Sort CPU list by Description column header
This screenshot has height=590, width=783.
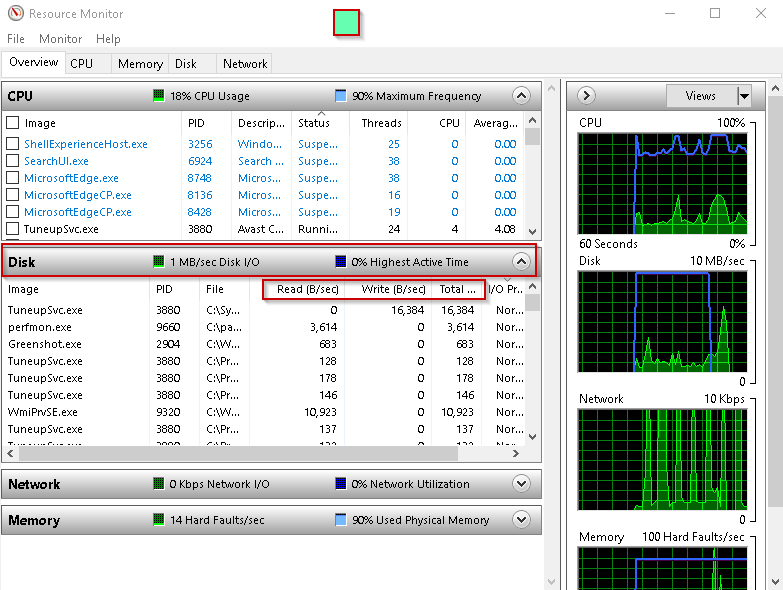(261, 123)
